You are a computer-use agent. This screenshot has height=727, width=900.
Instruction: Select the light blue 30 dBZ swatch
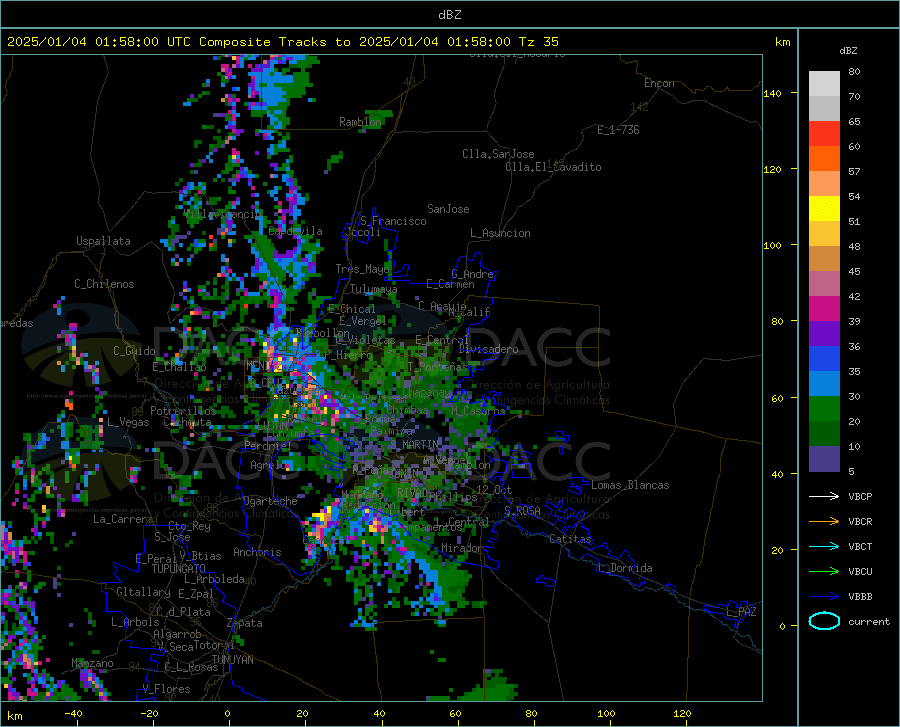(824, 384)
